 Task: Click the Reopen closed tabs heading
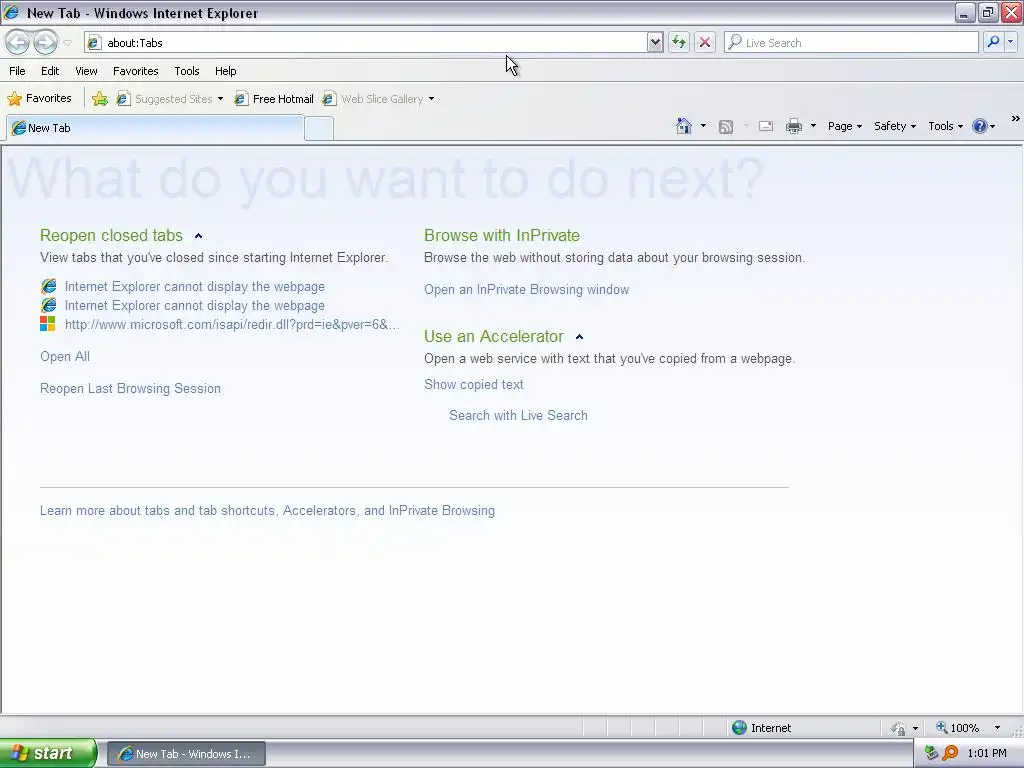pos(111,236)
